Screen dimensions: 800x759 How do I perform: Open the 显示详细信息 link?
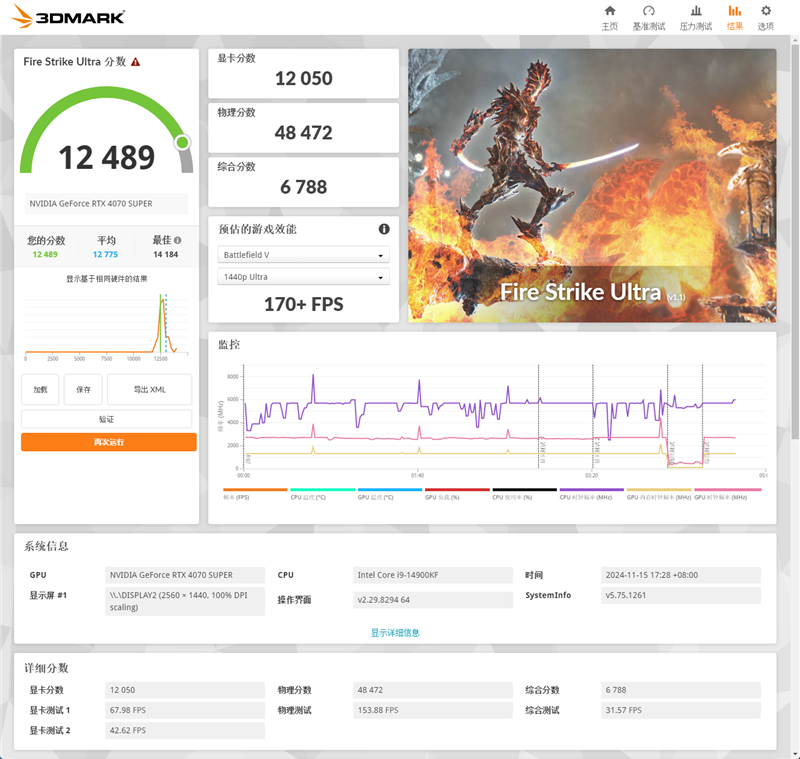coord(394,632)
